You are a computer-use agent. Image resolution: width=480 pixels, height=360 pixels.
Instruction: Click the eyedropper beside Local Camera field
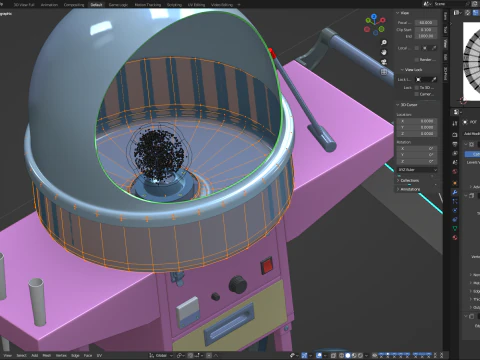[x=434, y=48]
